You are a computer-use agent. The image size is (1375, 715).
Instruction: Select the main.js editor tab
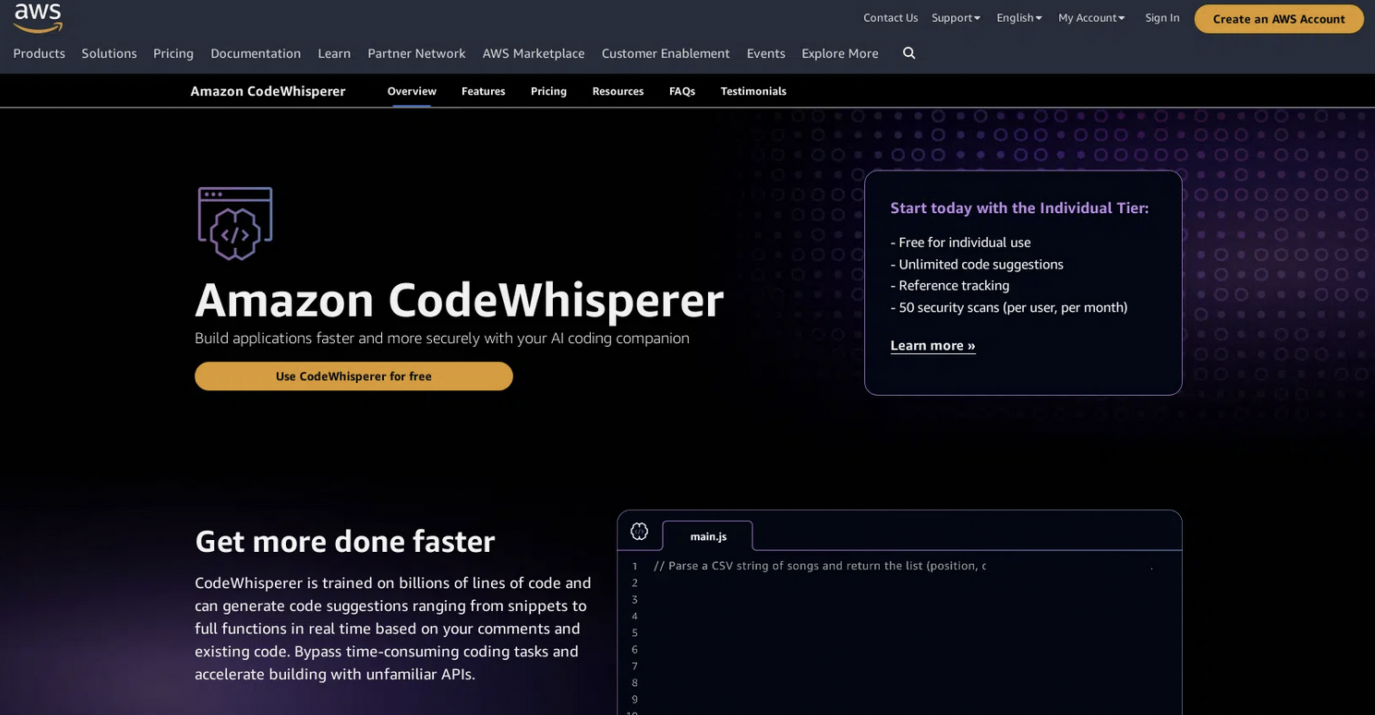[708, 536]
